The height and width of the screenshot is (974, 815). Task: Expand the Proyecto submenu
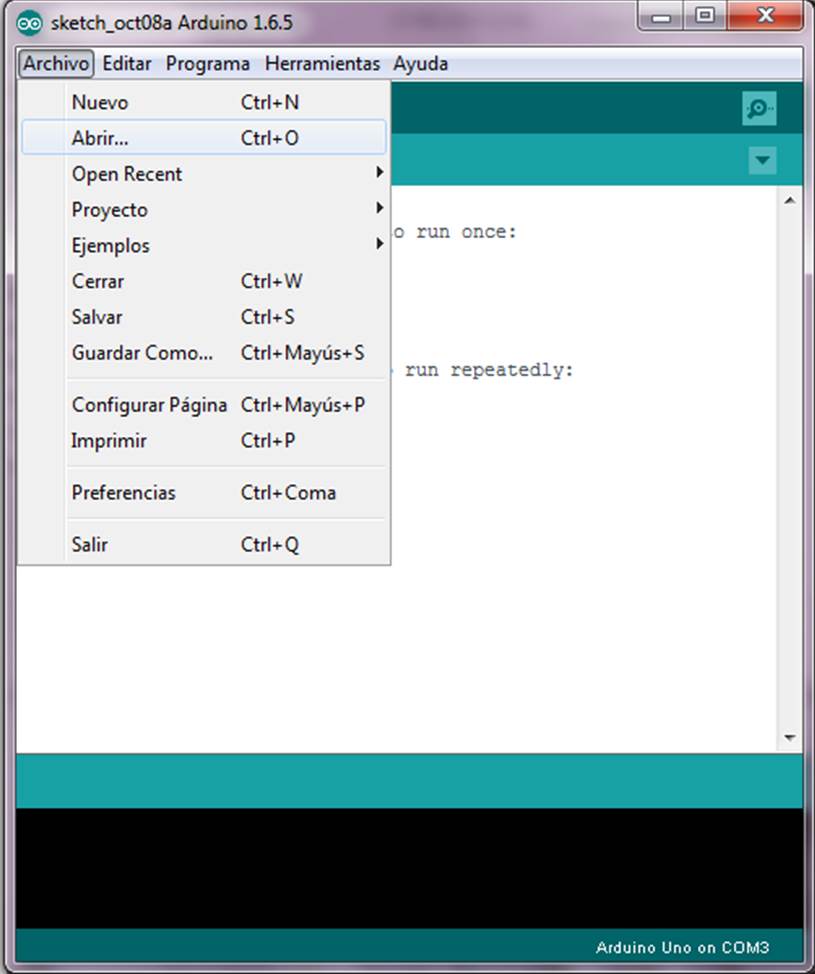coord(204,209)
